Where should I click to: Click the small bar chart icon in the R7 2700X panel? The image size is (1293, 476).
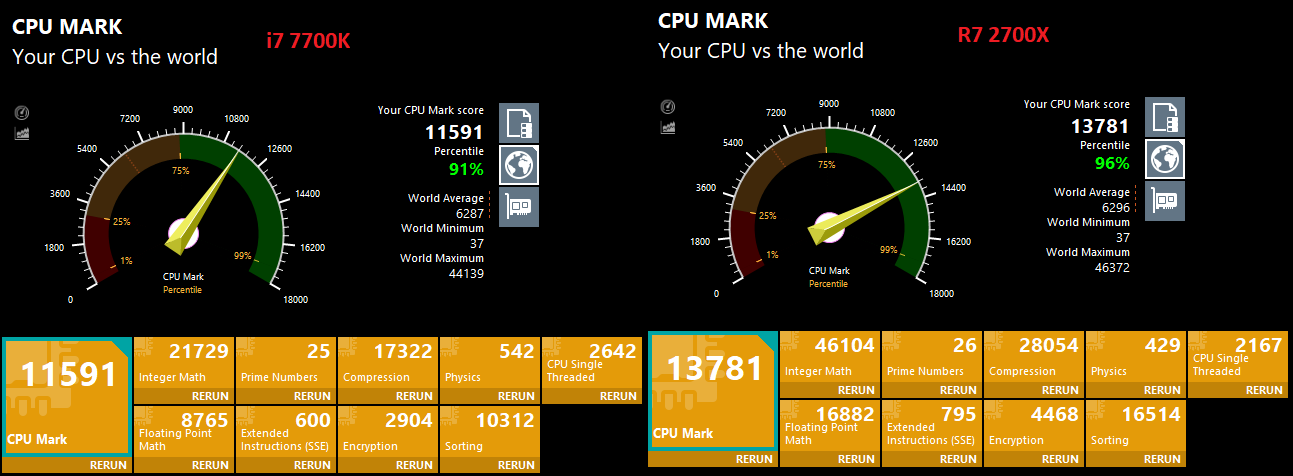pyautogui.click(x=668, y=126)
